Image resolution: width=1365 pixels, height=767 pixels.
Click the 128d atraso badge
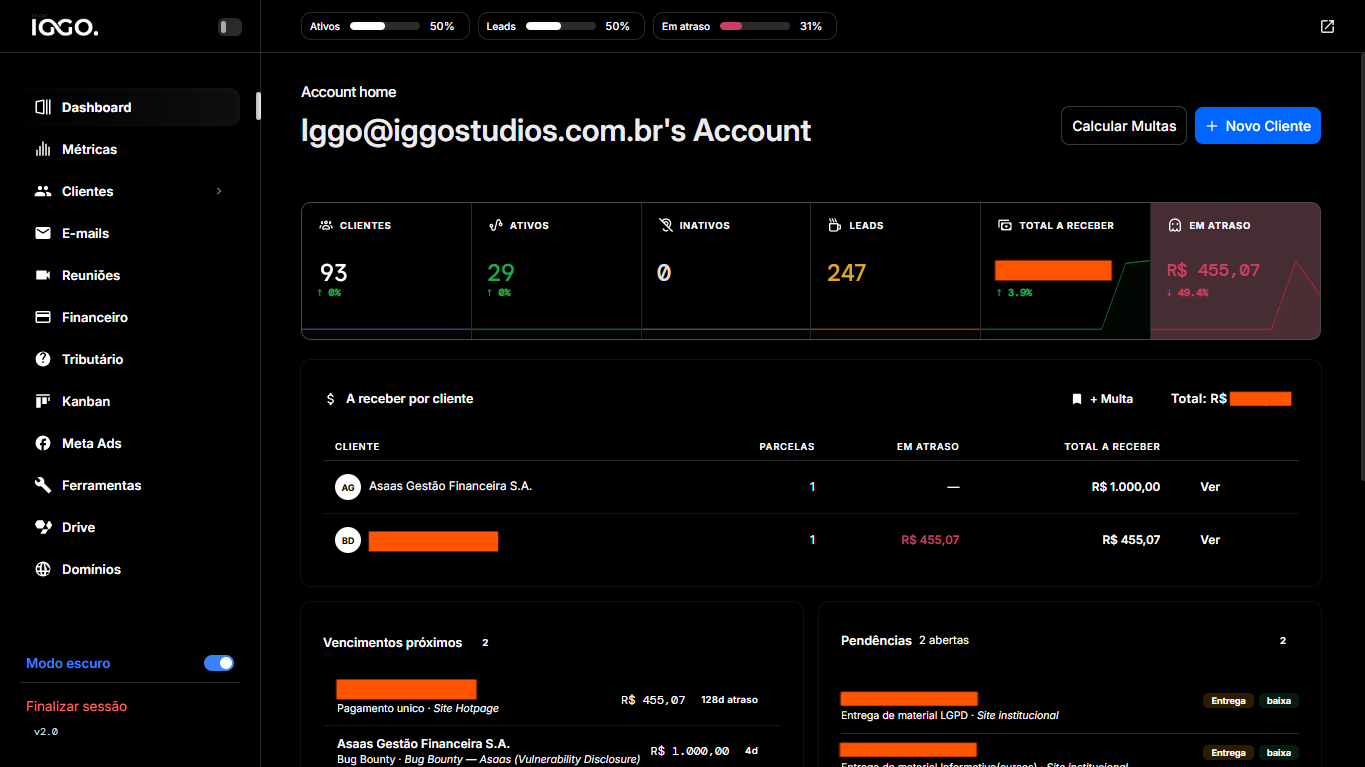tap(729, 700)
